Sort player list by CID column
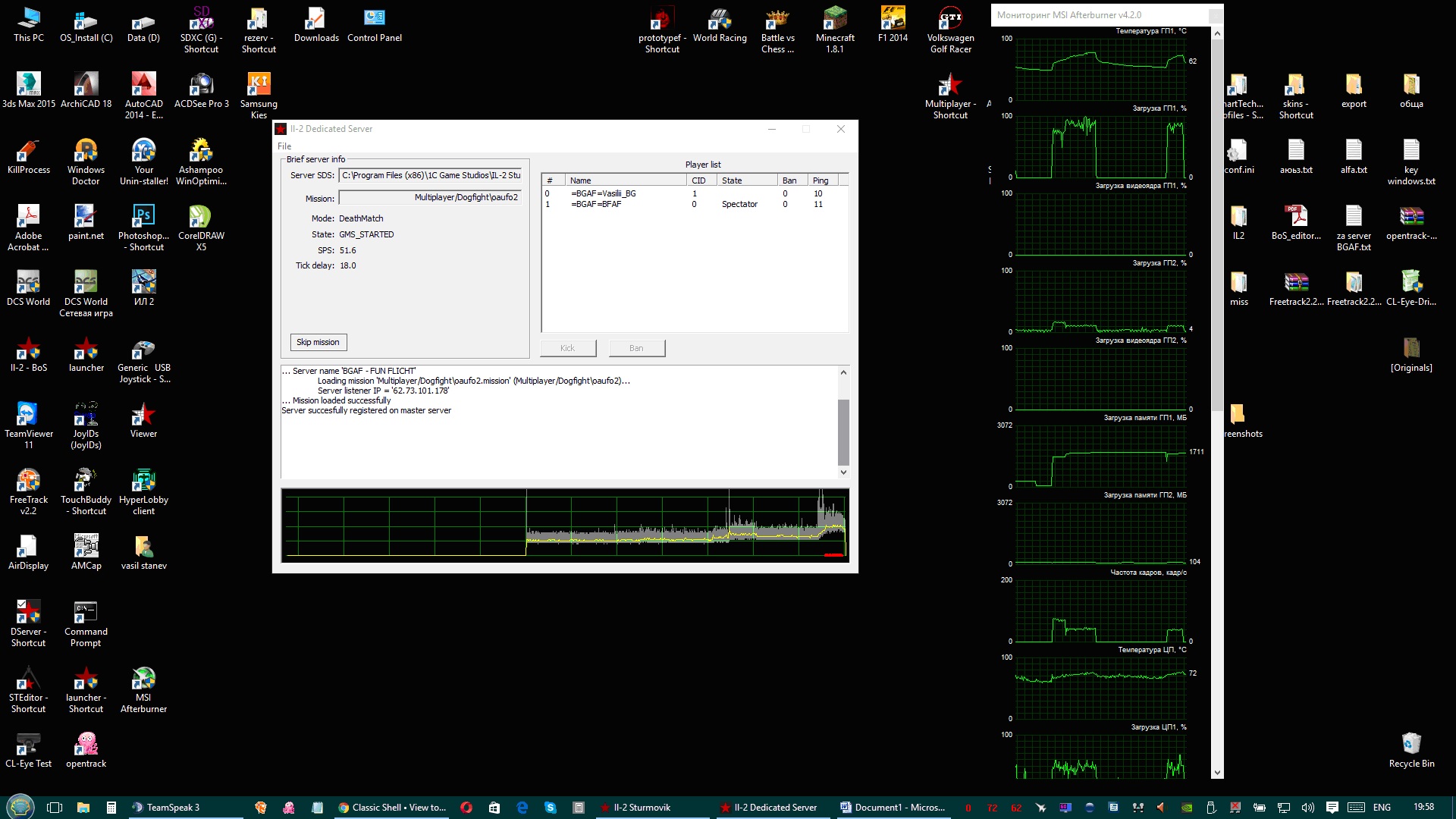Image resolution: width=1456 pixels, height=819 pixels. pyautogui.click(x=701, y=180)
